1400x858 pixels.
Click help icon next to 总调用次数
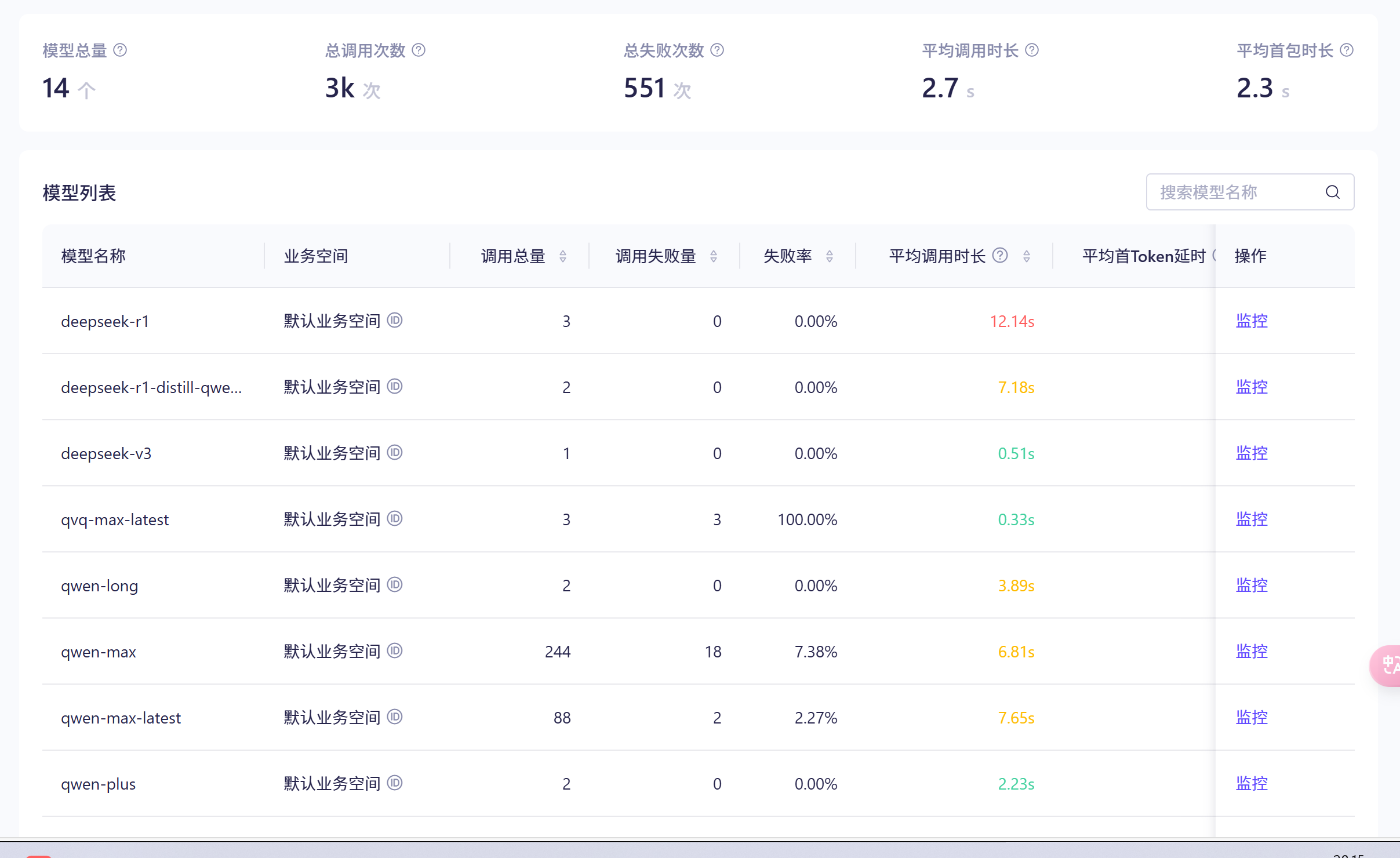coord(419,50)
